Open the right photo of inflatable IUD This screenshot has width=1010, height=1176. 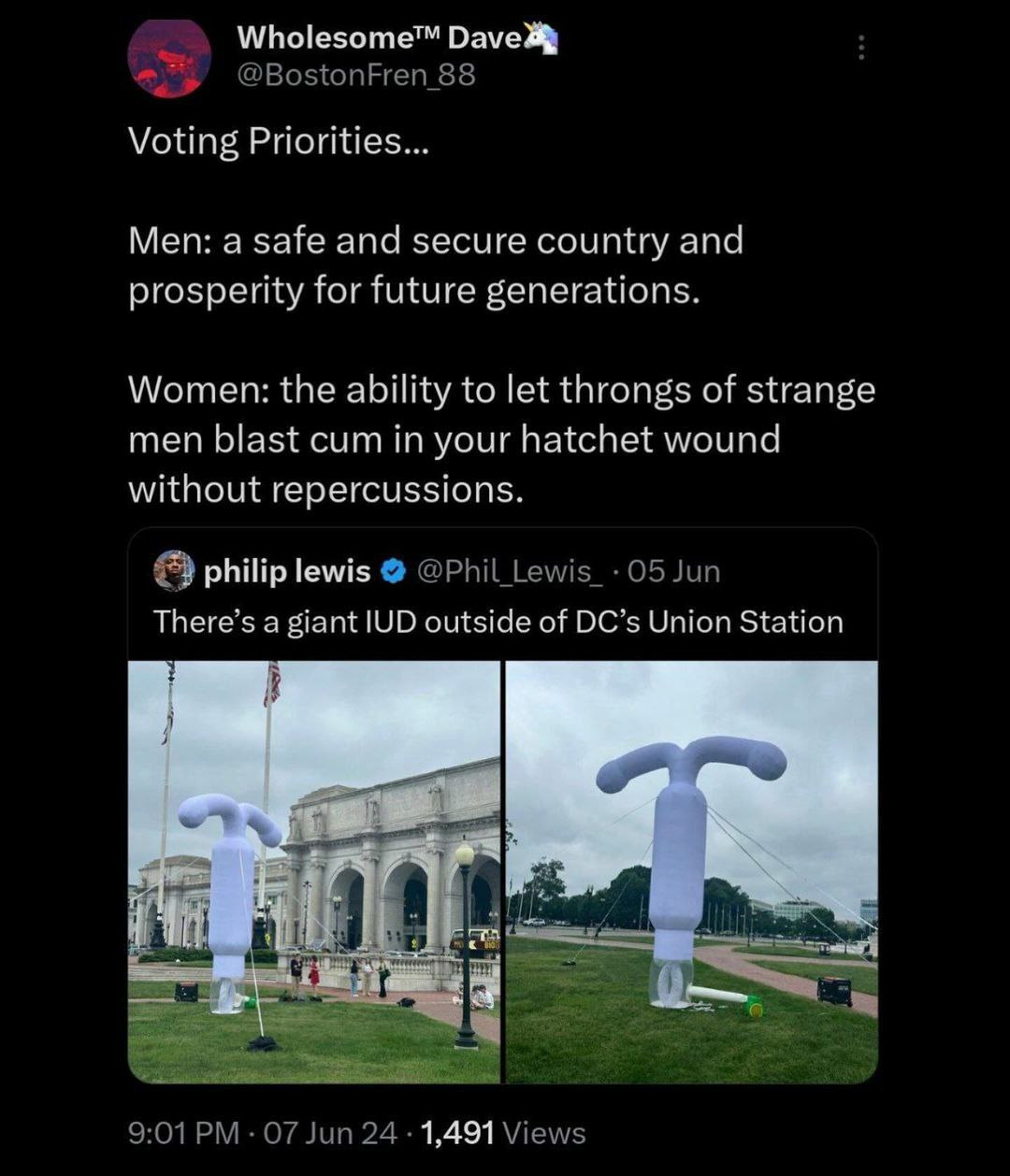tap(692, 872)
